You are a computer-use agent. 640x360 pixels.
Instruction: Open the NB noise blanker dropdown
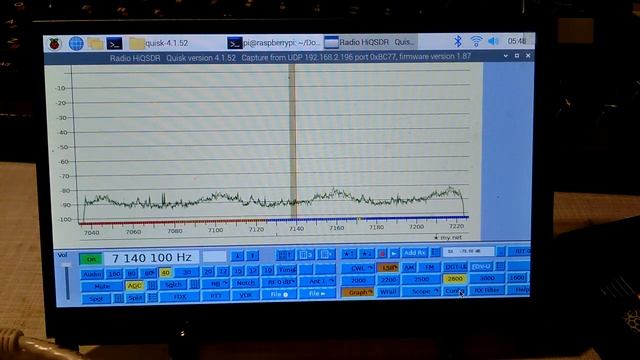(x=216, y=284)
